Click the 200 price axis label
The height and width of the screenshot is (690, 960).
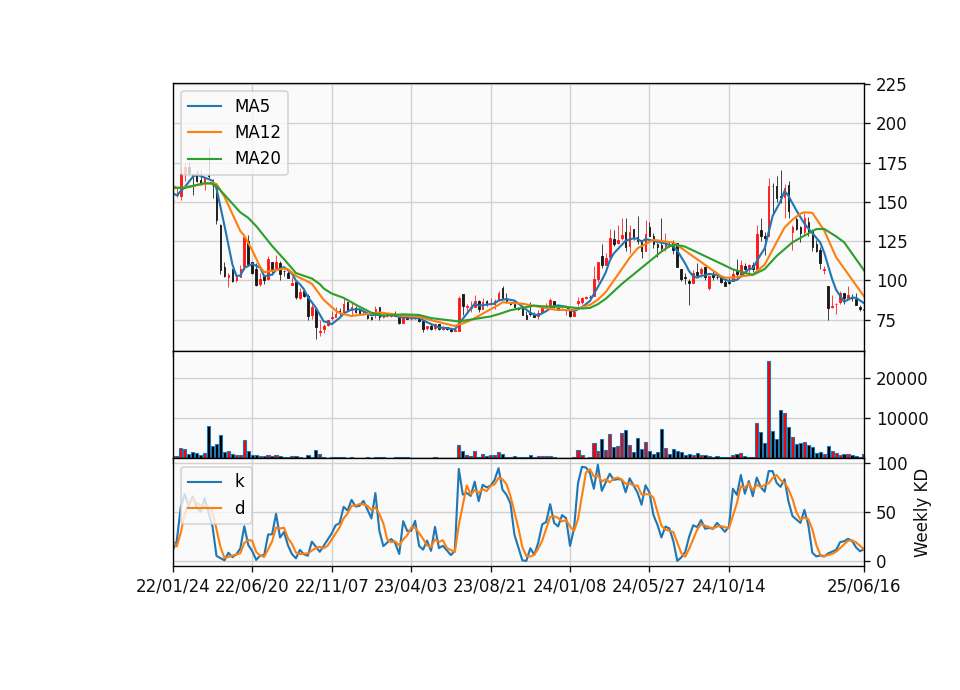[x=891, y=124]
